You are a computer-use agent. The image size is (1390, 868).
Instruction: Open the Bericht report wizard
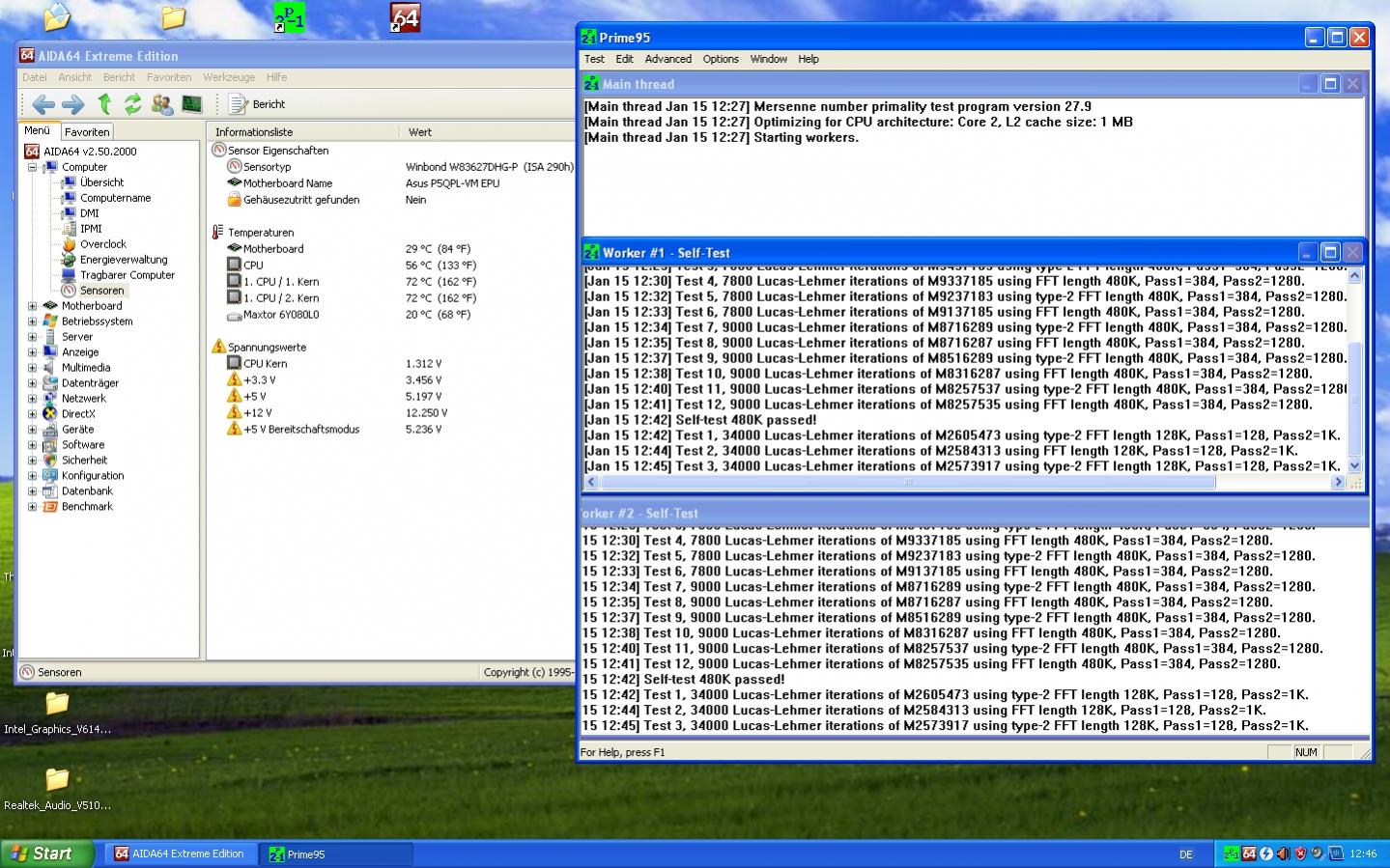pos(257,104)
